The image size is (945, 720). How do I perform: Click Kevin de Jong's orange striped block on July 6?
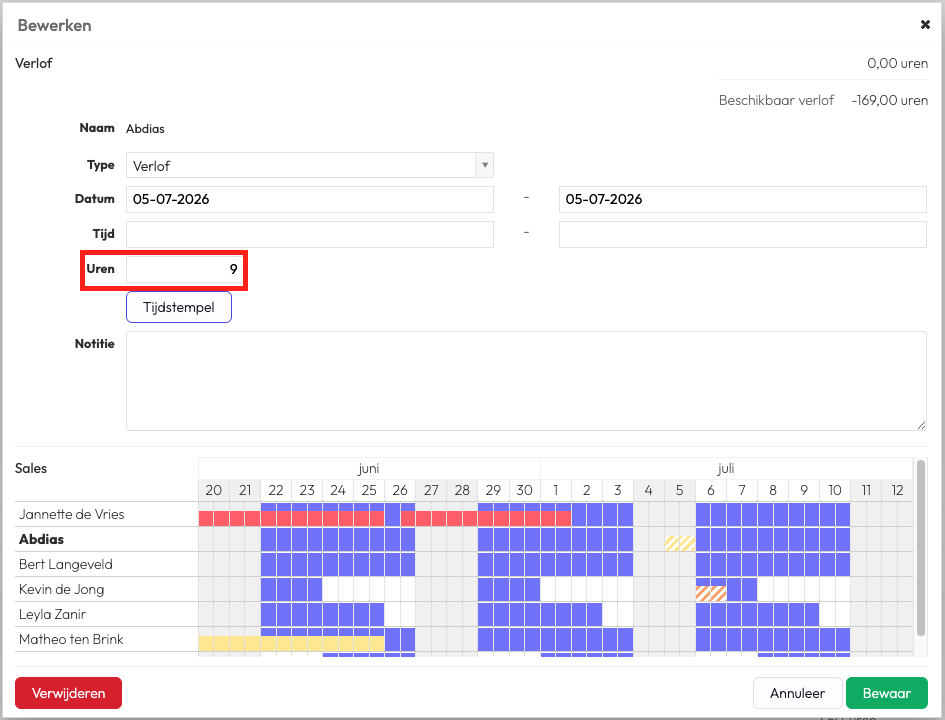click(x=711, y=593)
